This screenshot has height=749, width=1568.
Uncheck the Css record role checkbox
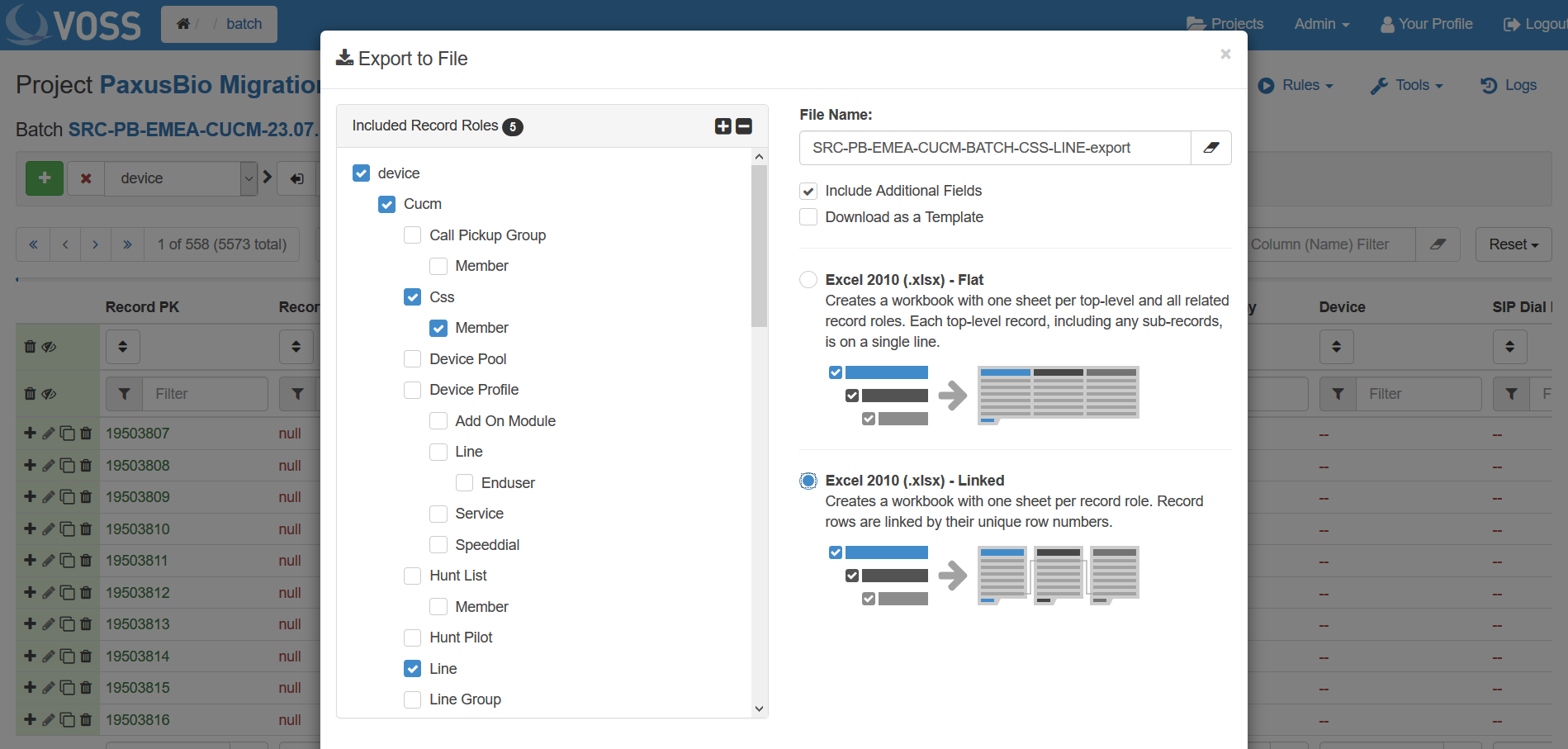pos(413,297)
